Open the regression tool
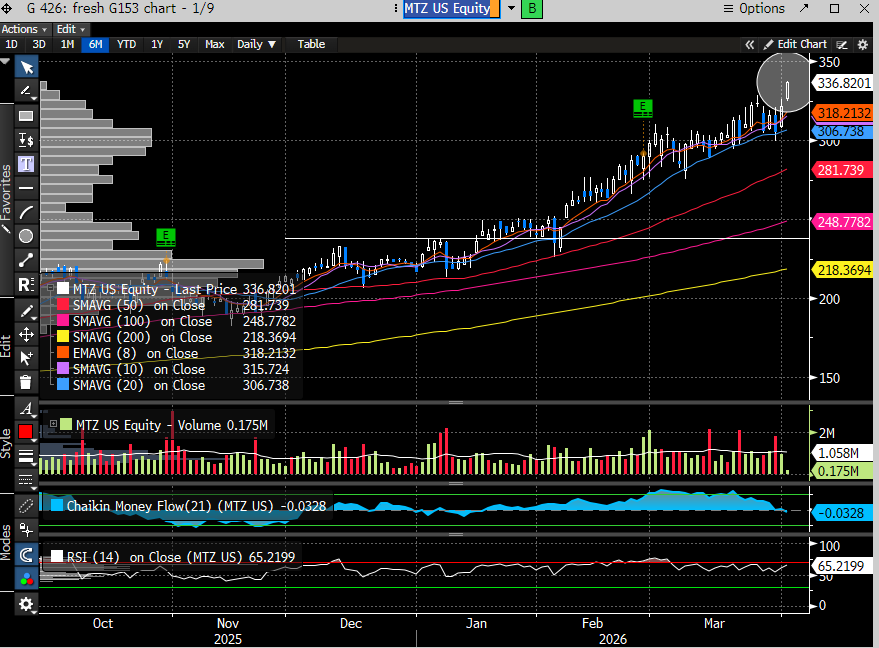 (26, 284)
